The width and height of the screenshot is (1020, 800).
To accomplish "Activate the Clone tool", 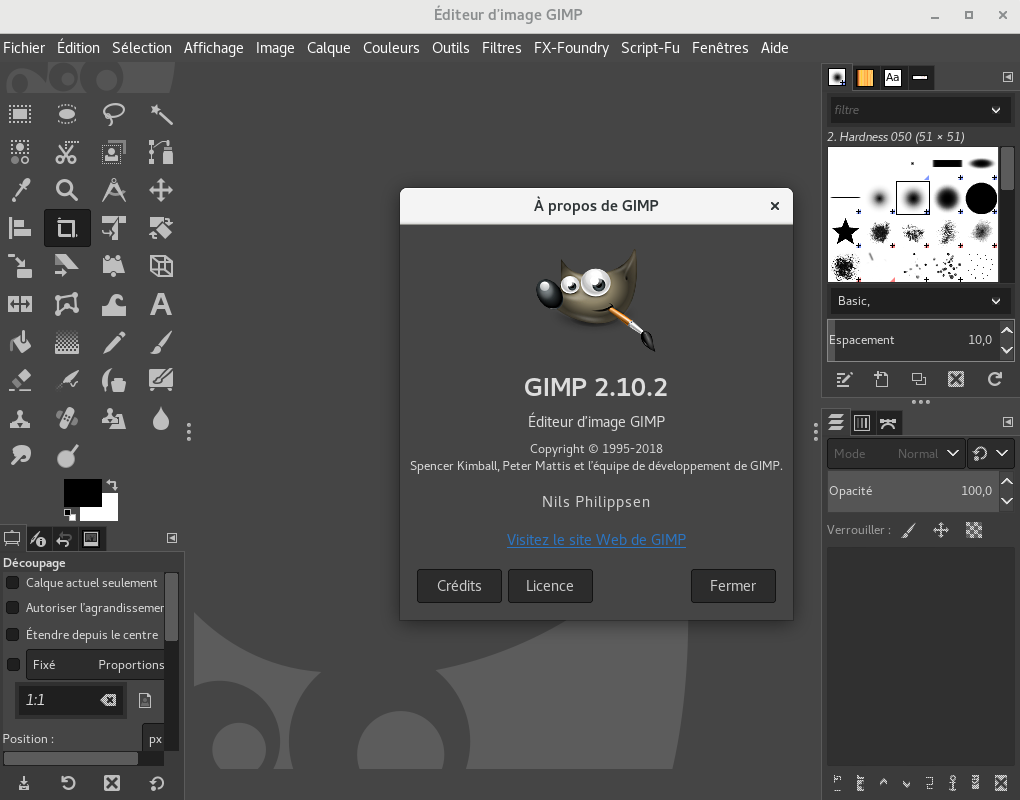I will tap(20, 418).
